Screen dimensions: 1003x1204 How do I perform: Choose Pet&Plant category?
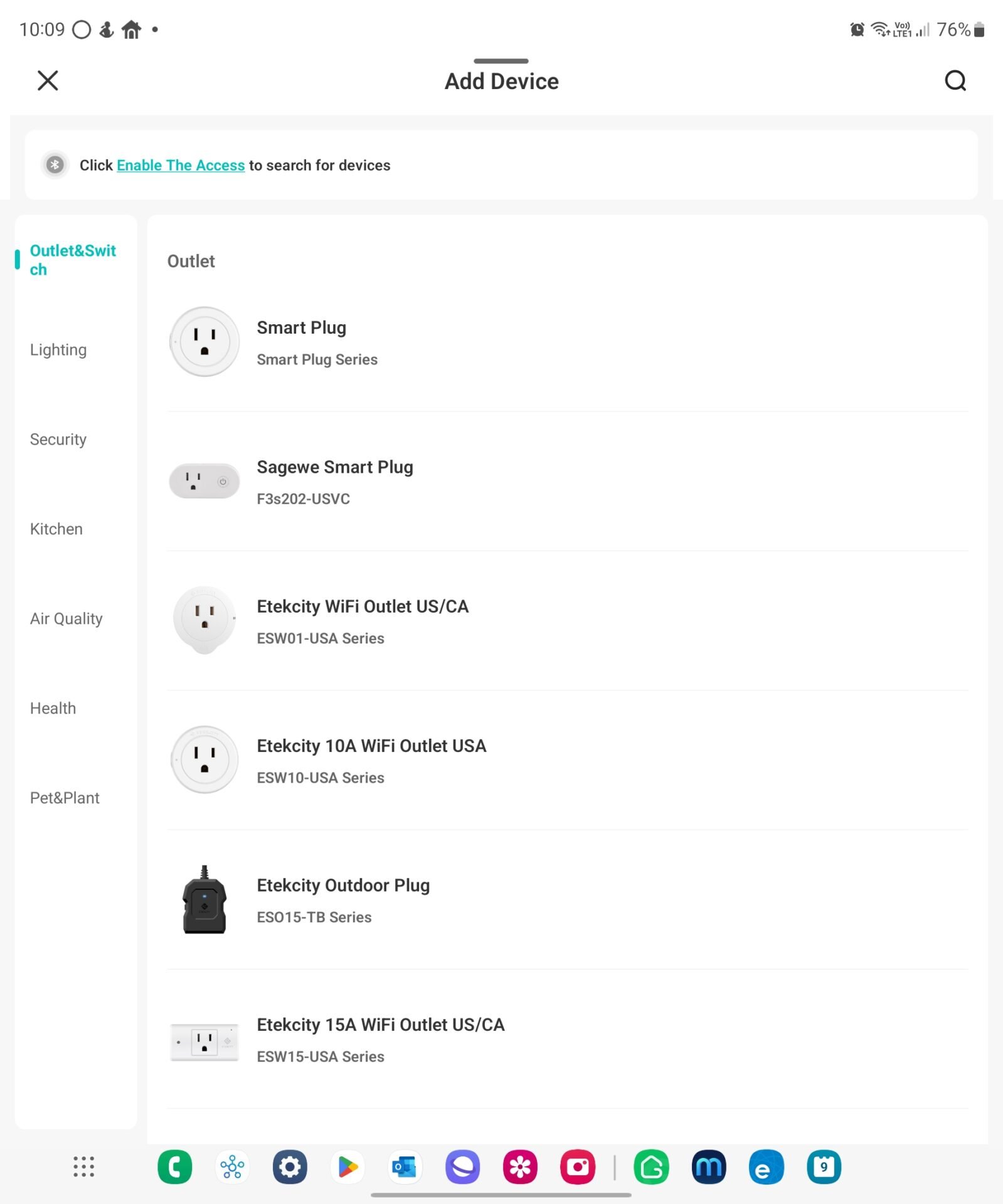[x=65, y=798]
